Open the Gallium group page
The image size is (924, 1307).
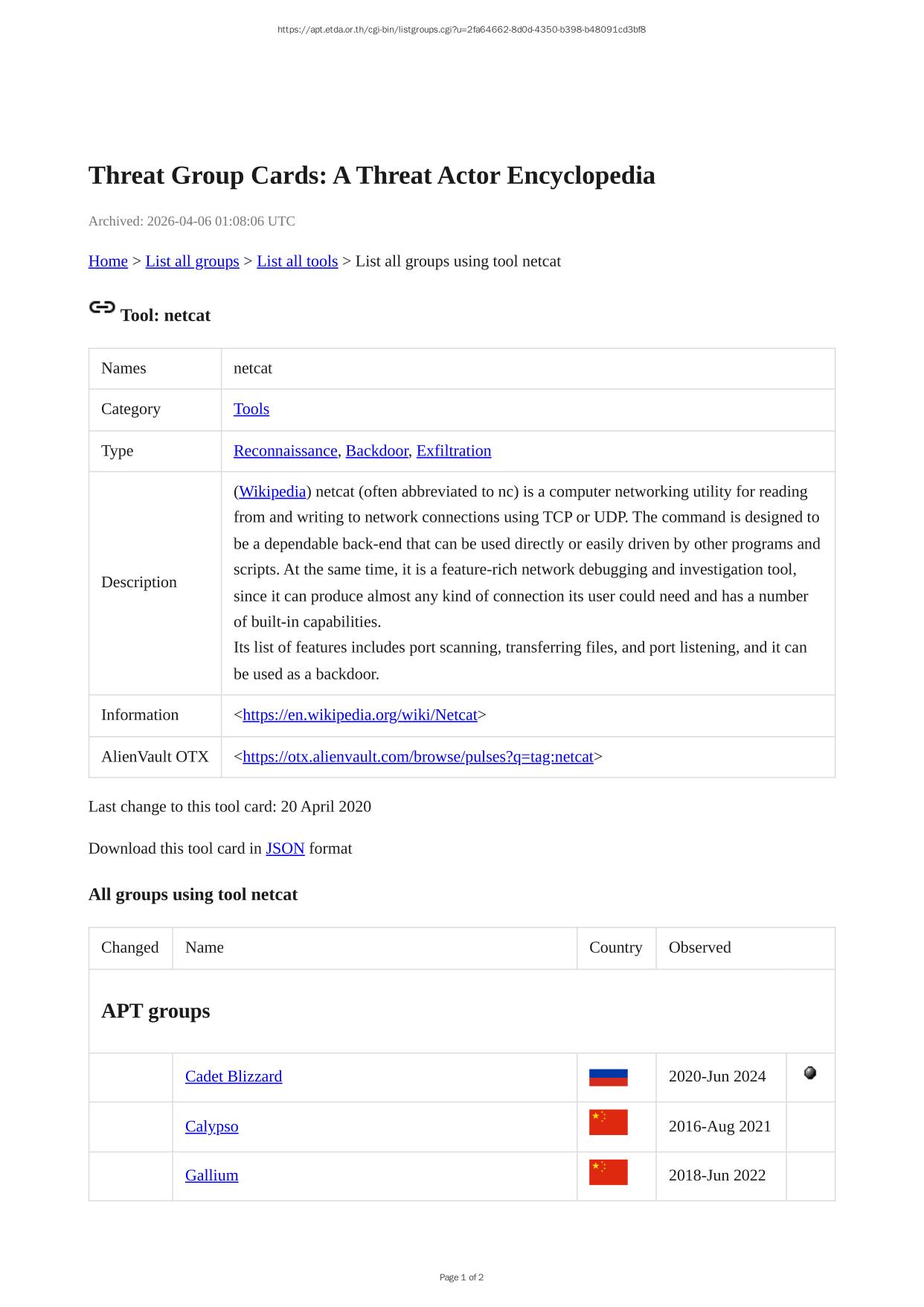pos(212,1175)
